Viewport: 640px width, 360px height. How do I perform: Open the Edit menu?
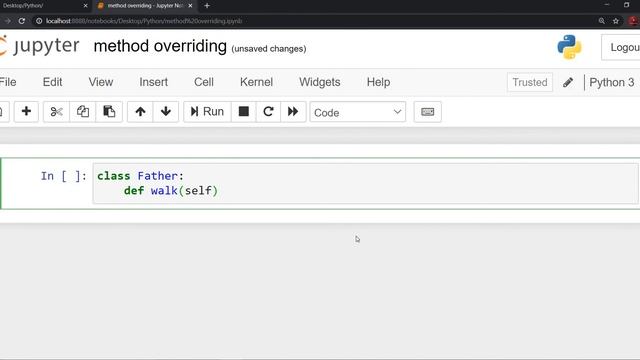click(x=52, y=82)
